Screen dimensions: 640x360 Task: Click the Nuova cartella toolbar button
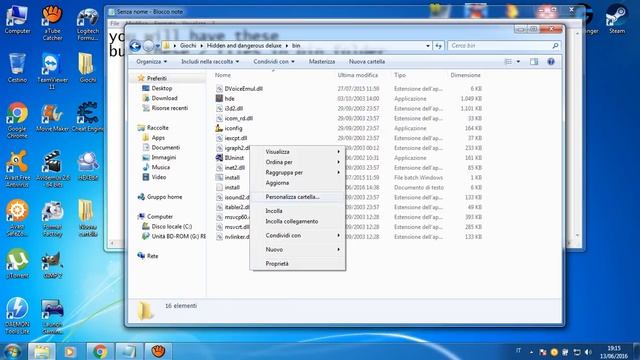coord(367,62)
